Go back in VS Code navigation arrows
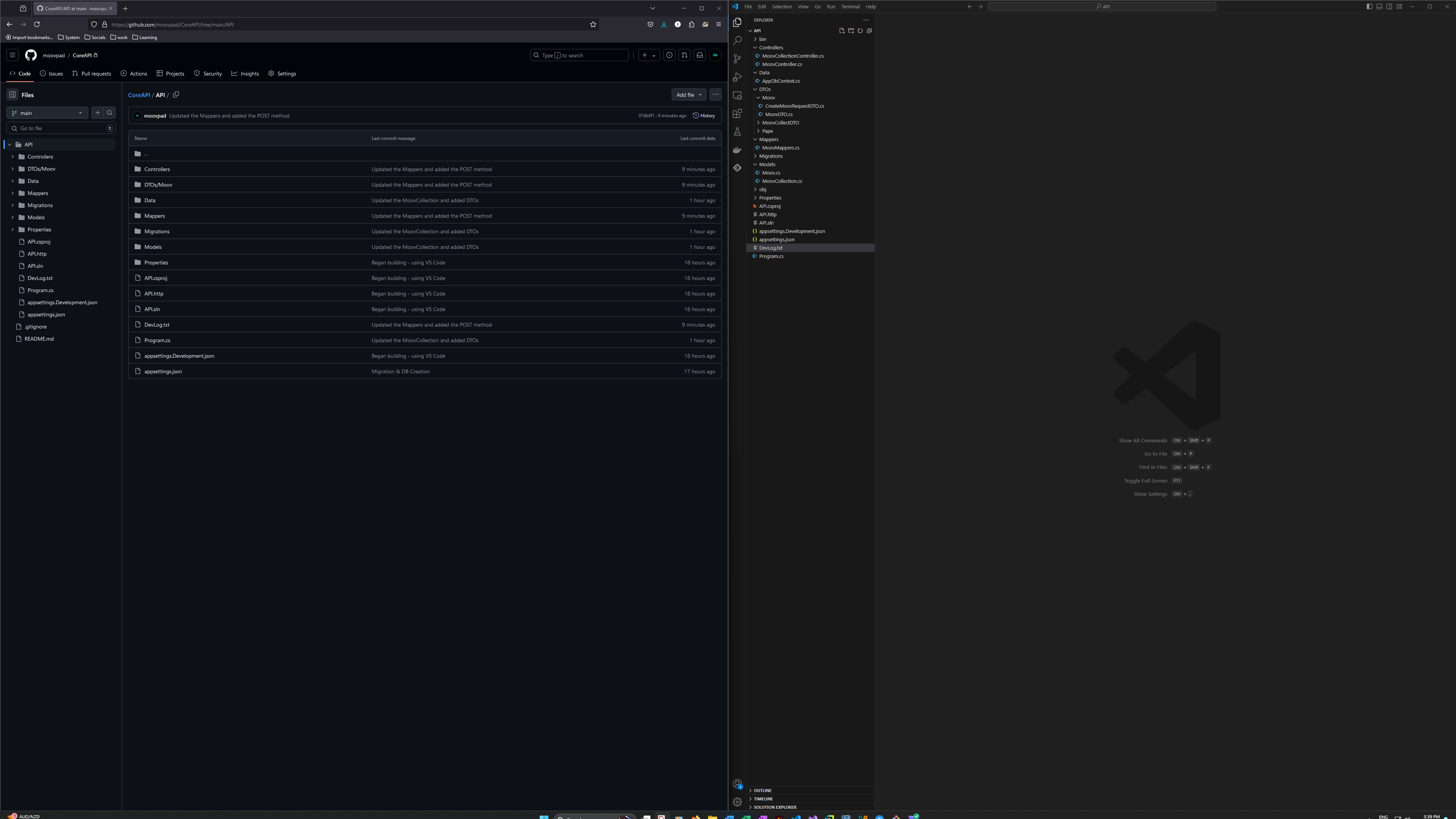 (970, 7)
